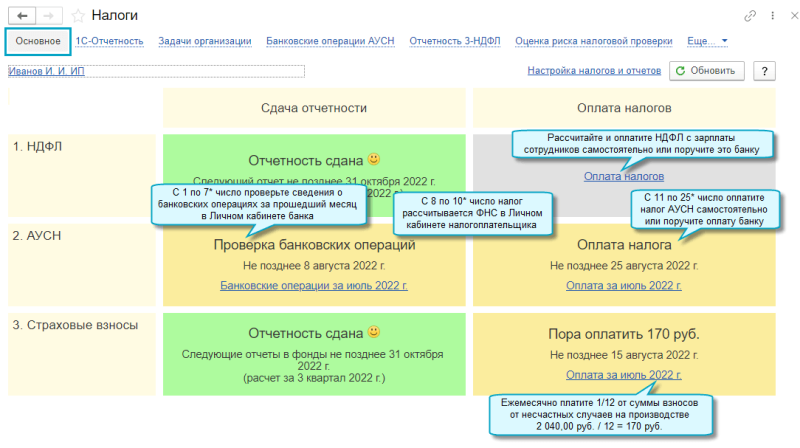Open Банковские операции за июль 2022 link
800x448 pixels.
(x=314, y=286)
